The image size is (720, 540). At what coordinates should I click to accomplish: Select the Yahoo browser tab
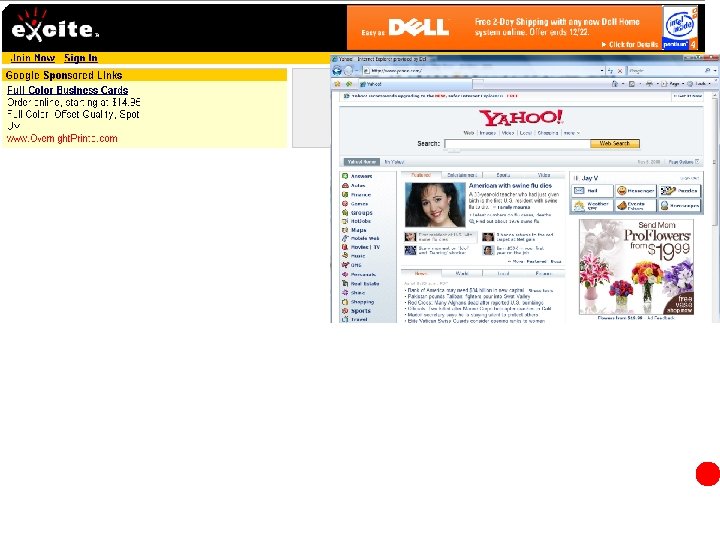415,84
